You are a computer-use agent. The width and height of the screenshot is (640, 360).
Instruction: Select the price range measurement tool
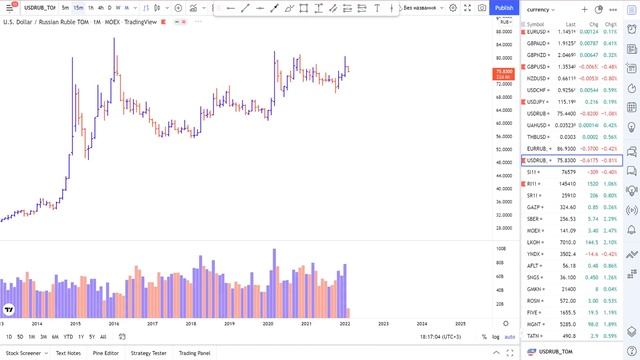tap(318, 8)
